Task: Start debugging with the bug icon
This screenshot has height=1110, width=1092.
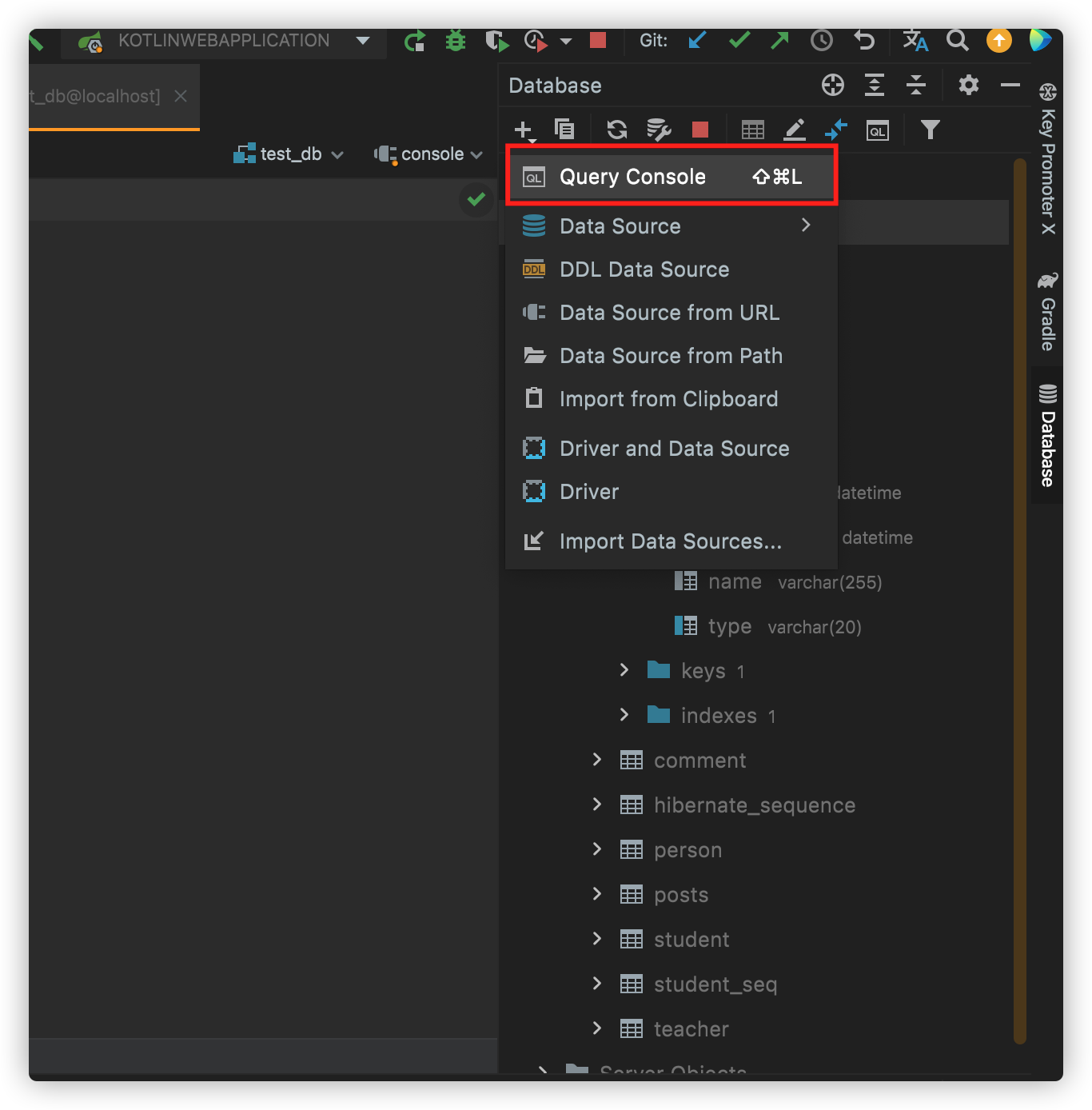Action: pyautogui.click(x=456, y=40)
